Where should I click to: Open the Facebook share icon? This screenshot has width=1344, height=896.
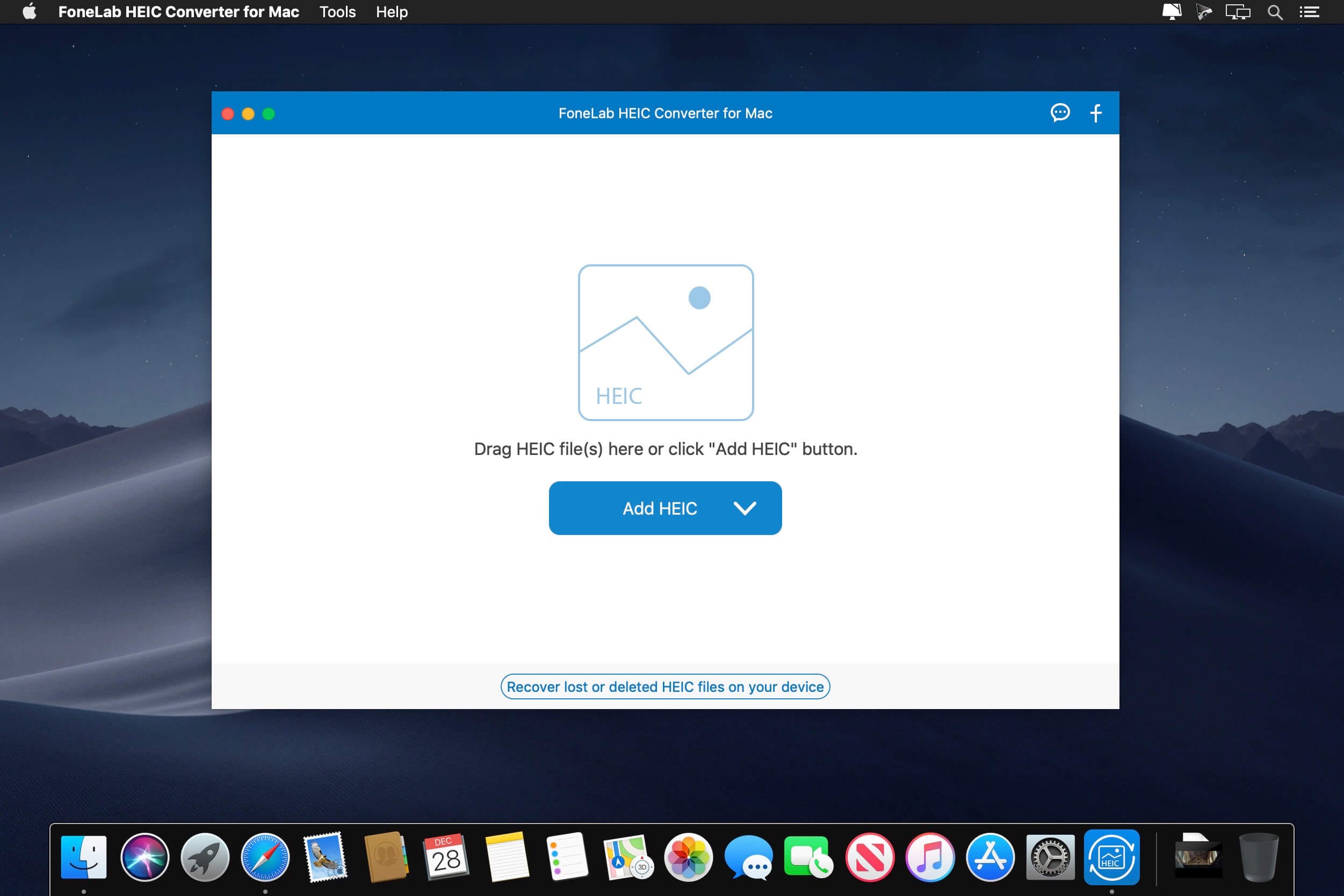click(x=1095, y=113)
